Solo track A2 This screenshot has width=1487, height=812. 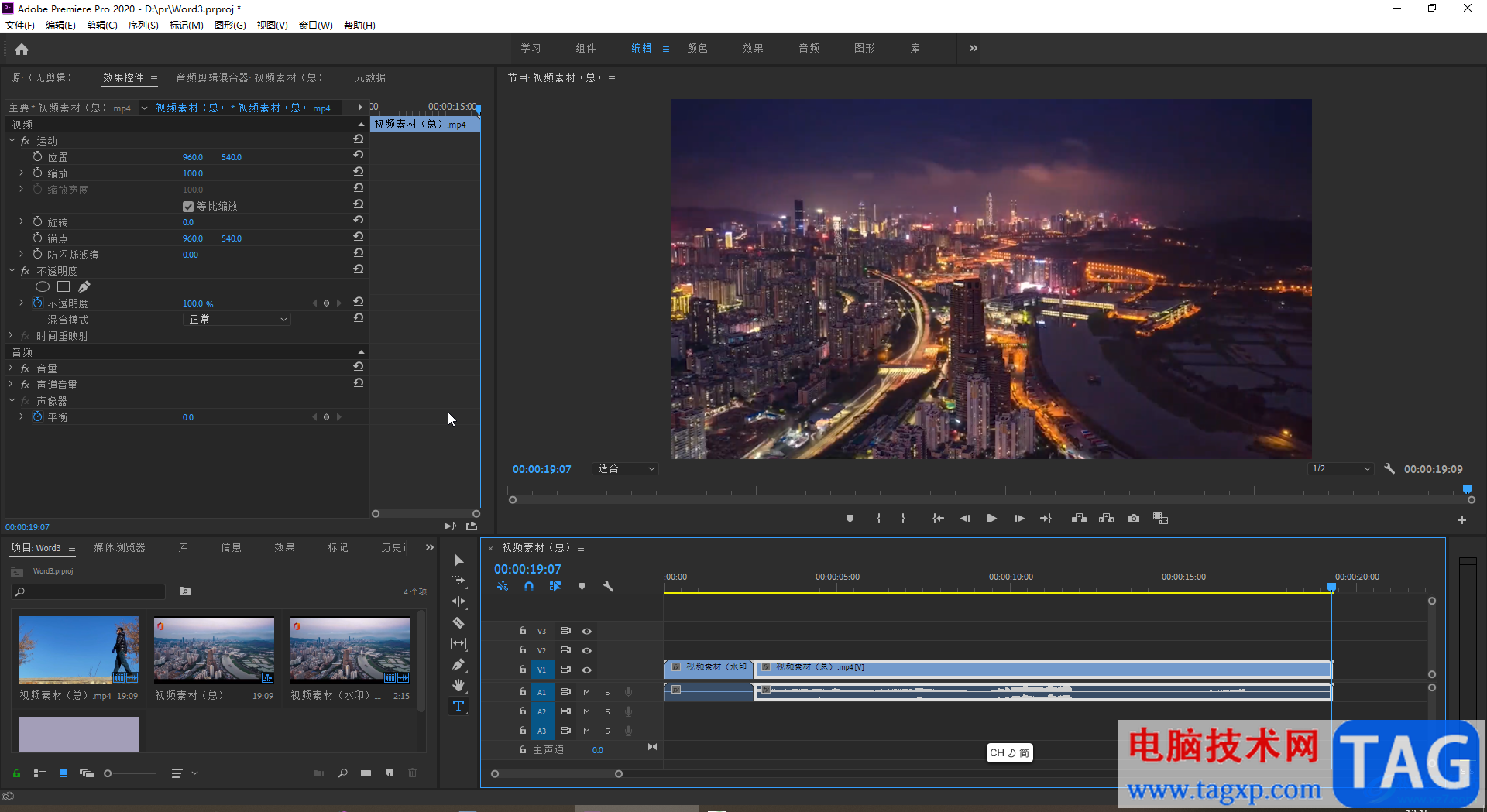coord(607,711)
